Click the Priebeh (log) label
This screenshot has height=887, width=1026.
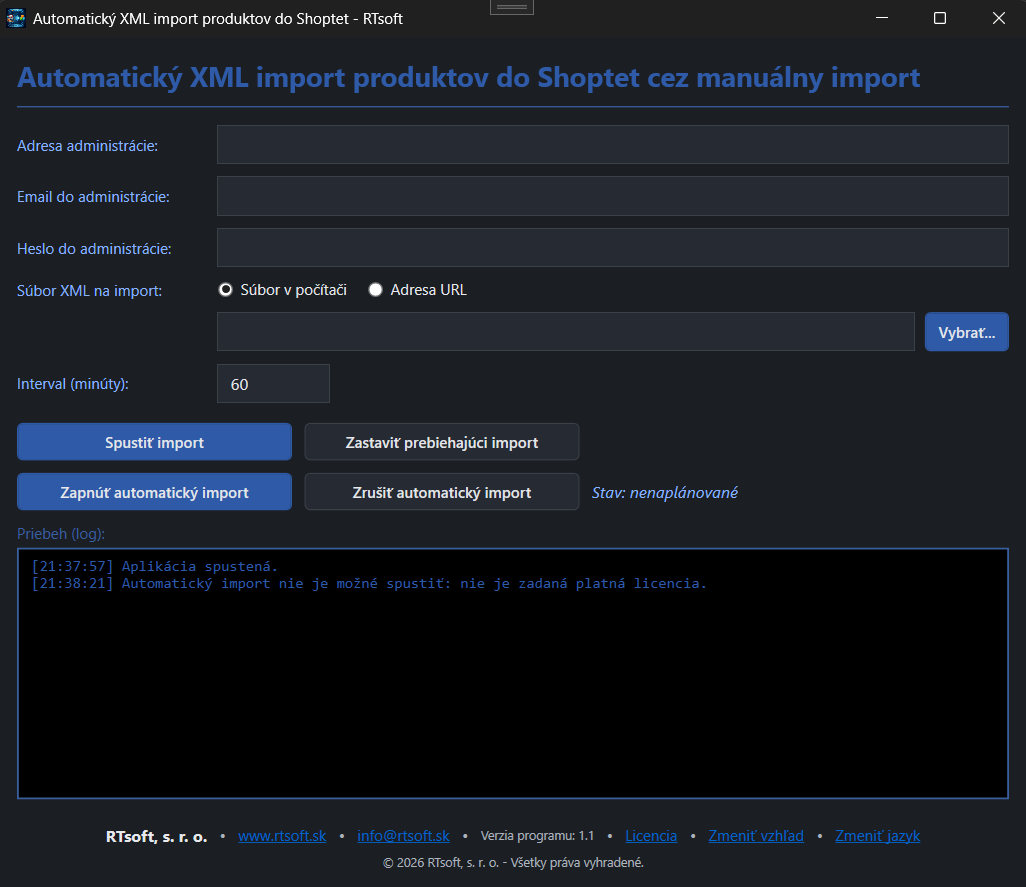pyautogui.click(x=61, y=534)
